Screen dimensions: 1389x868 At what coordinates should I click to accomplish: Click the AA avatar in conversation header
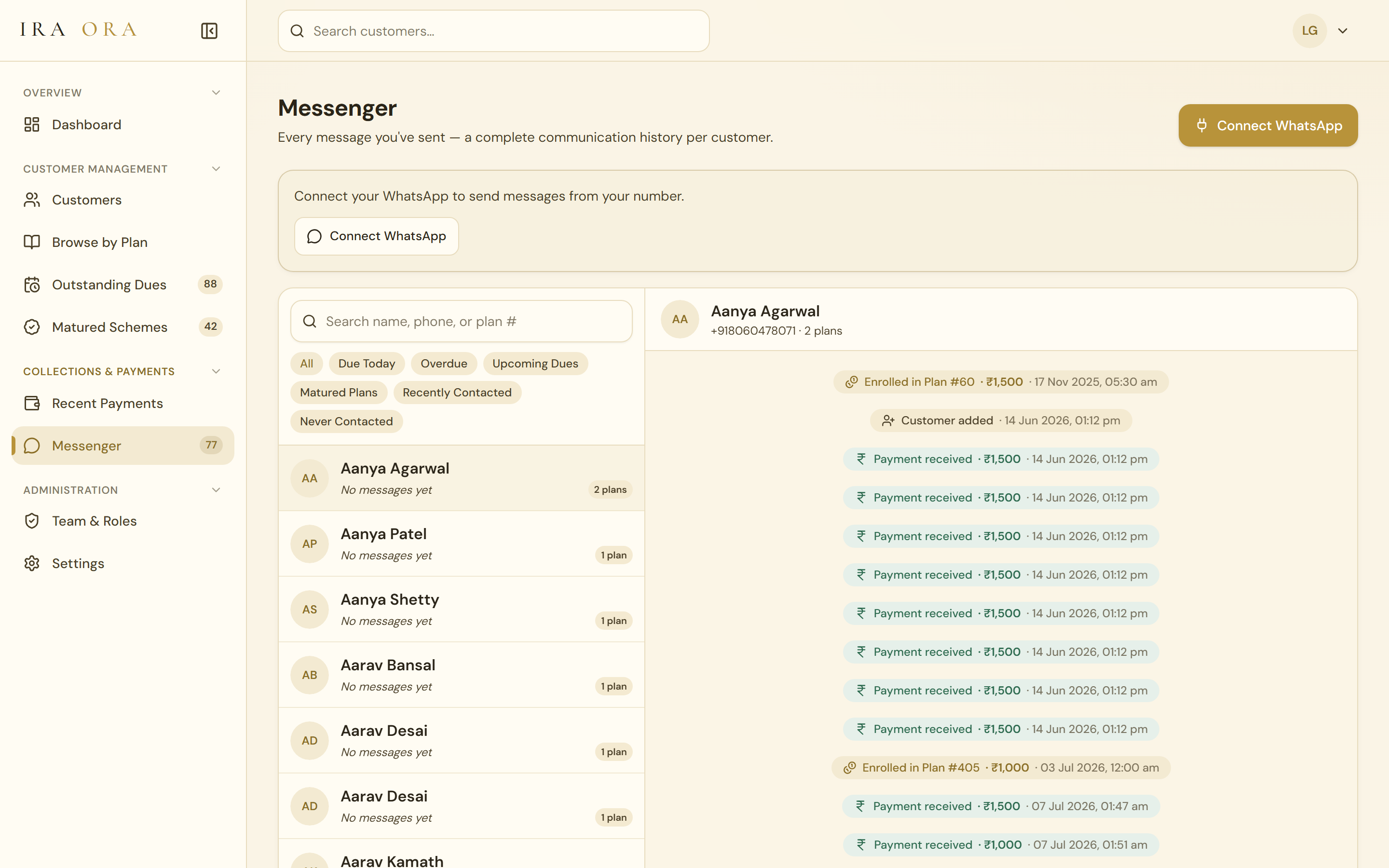680,319
